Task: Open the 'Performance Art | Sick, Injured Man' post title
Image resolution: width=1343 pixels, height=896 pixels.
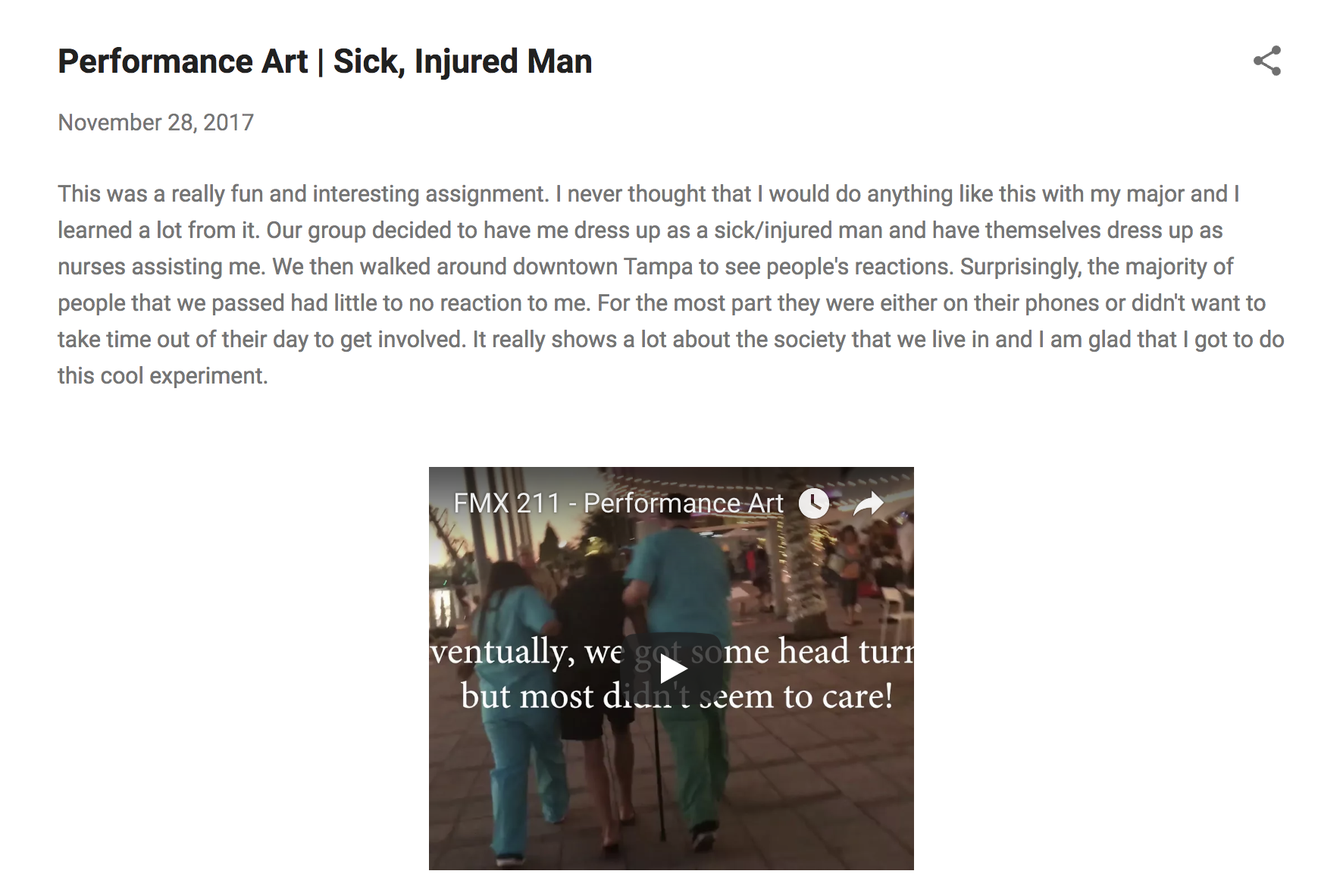Action: tap(325, 61)
